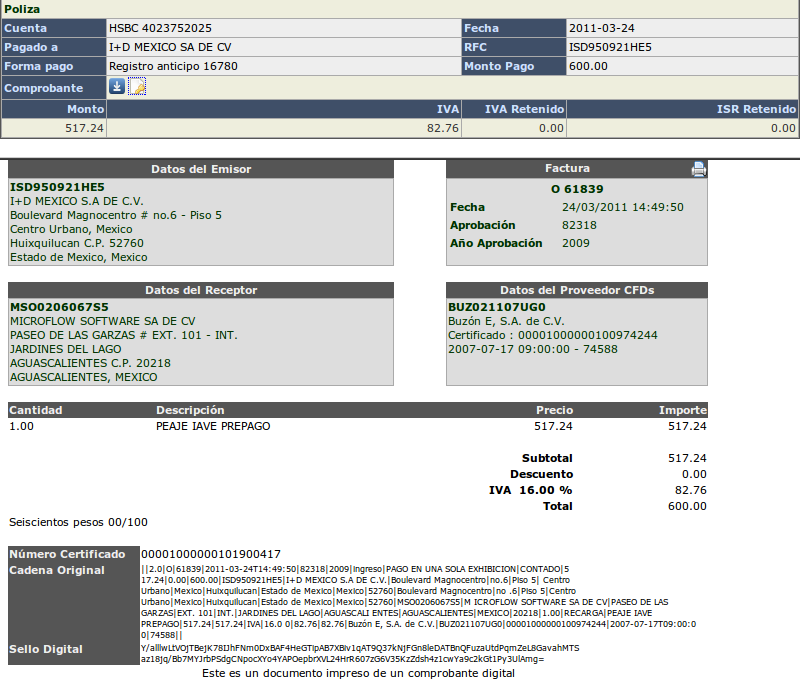Select the 517.24 value under Monto

point(84,128)
